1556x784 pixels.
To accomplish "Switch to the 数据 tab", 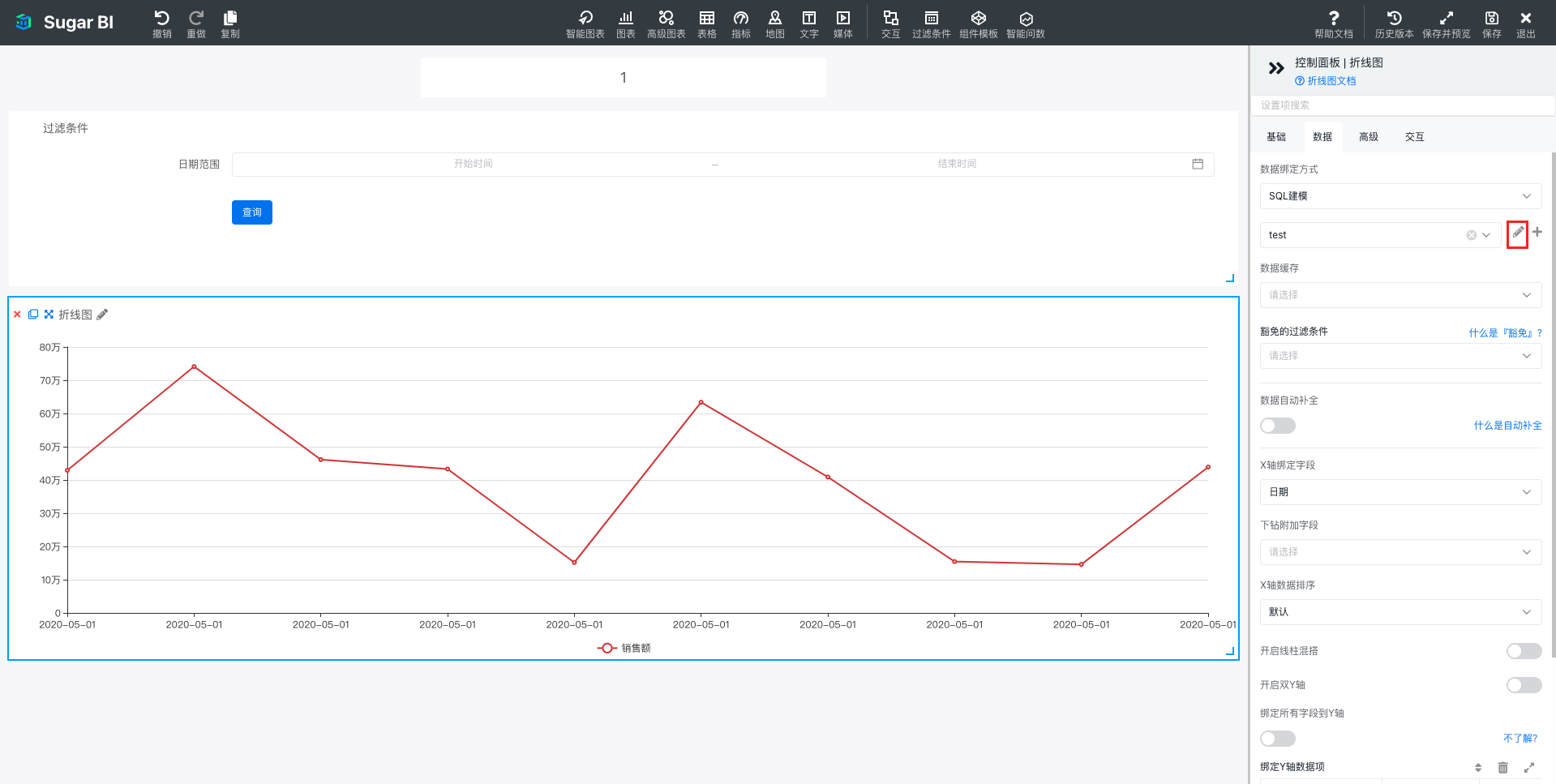I will (1322, 137).
